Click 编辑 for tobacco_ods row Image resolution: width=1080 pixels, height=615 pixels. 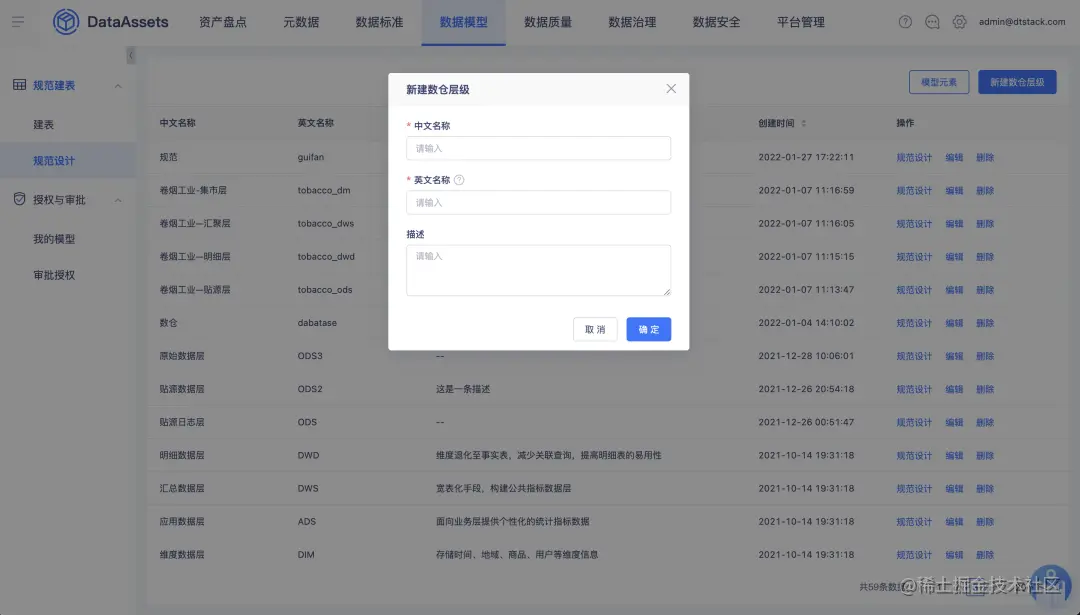(954, 290)
